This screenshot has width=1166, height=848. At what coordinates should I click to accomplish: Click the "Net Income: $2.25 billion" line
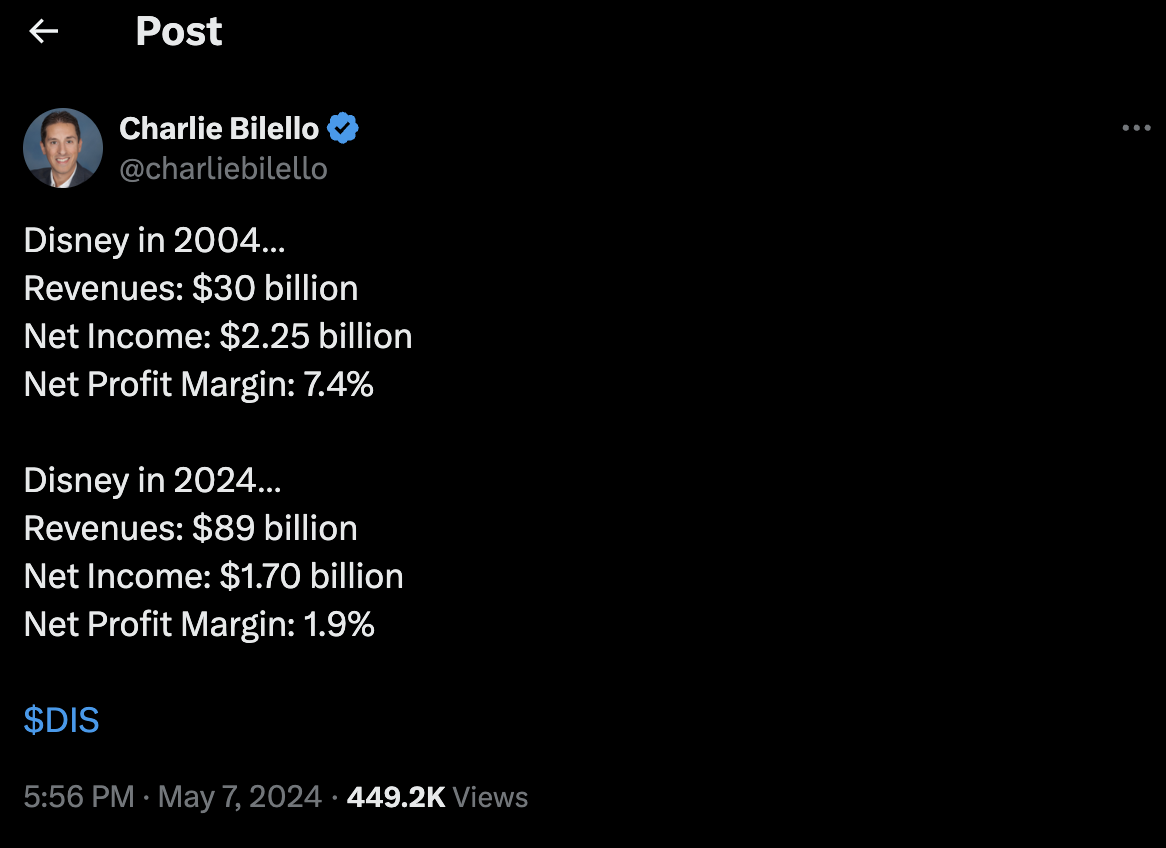pos(218,337)
